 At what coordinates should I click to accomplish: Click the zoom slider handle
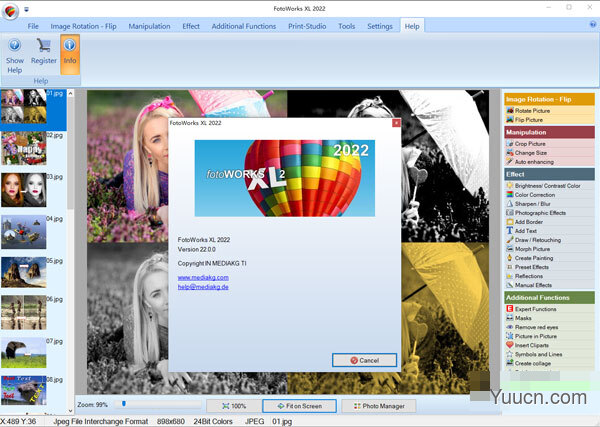click(124, 404)
